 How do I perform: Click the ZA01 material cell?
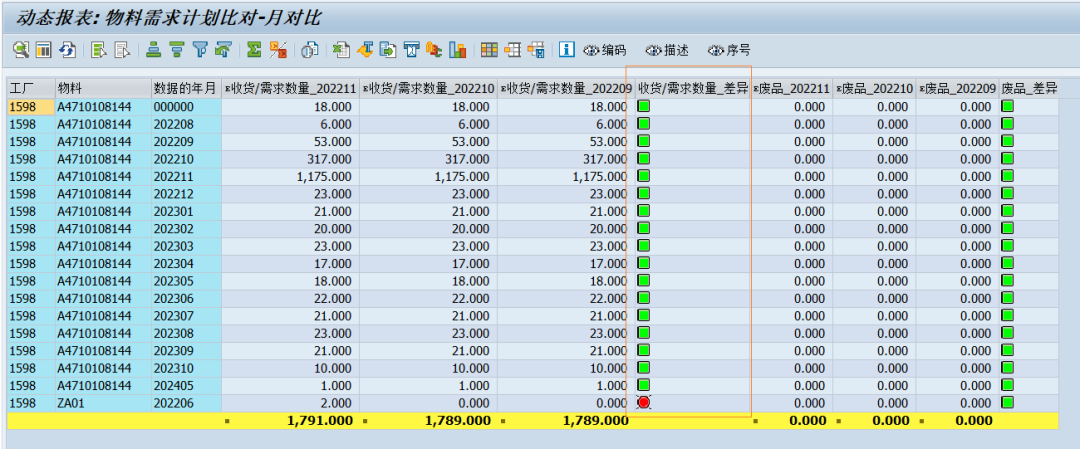pyautogui.click(x=103, y=403)
